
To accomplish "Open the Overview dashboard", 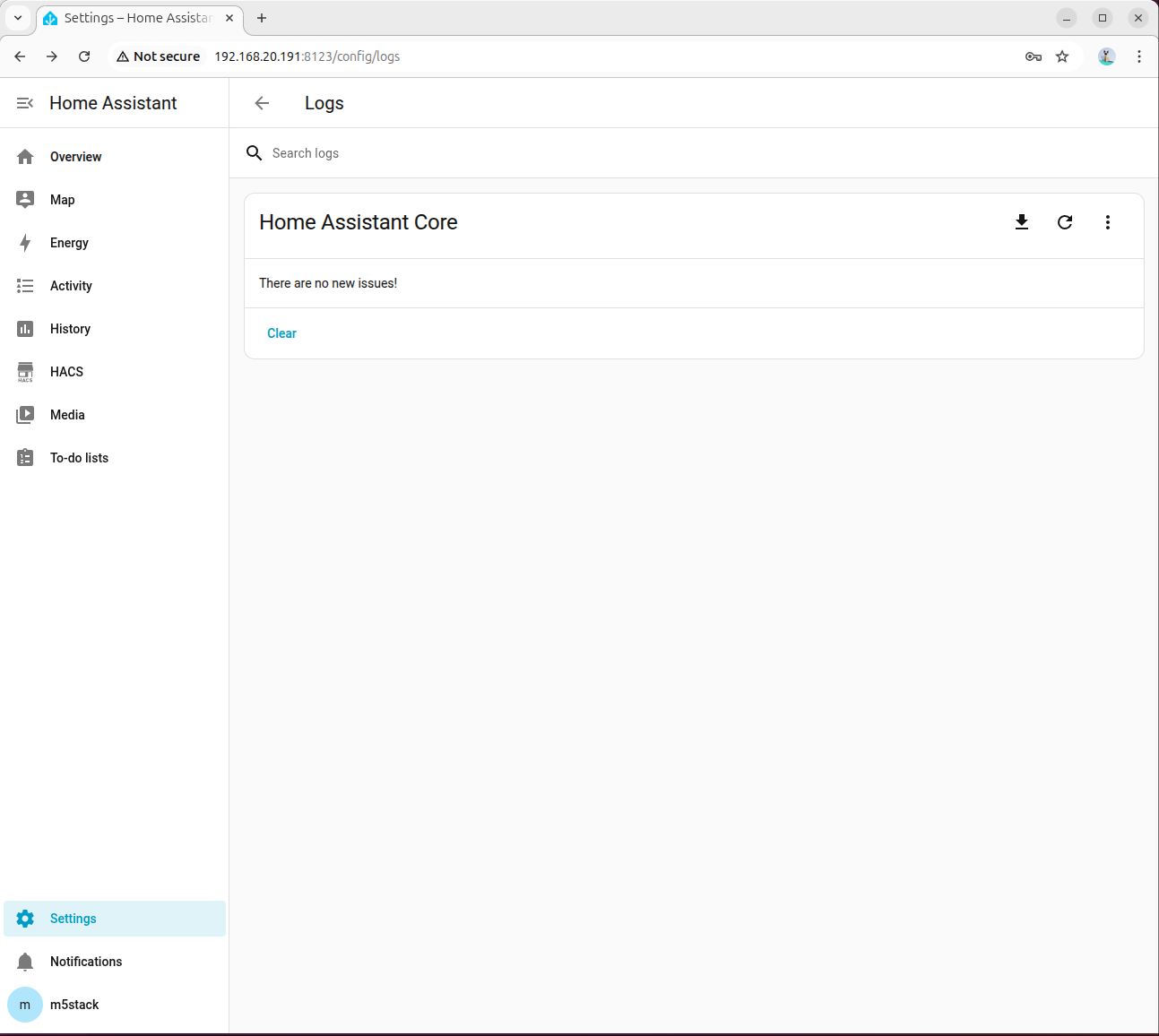I will [75, 157].
